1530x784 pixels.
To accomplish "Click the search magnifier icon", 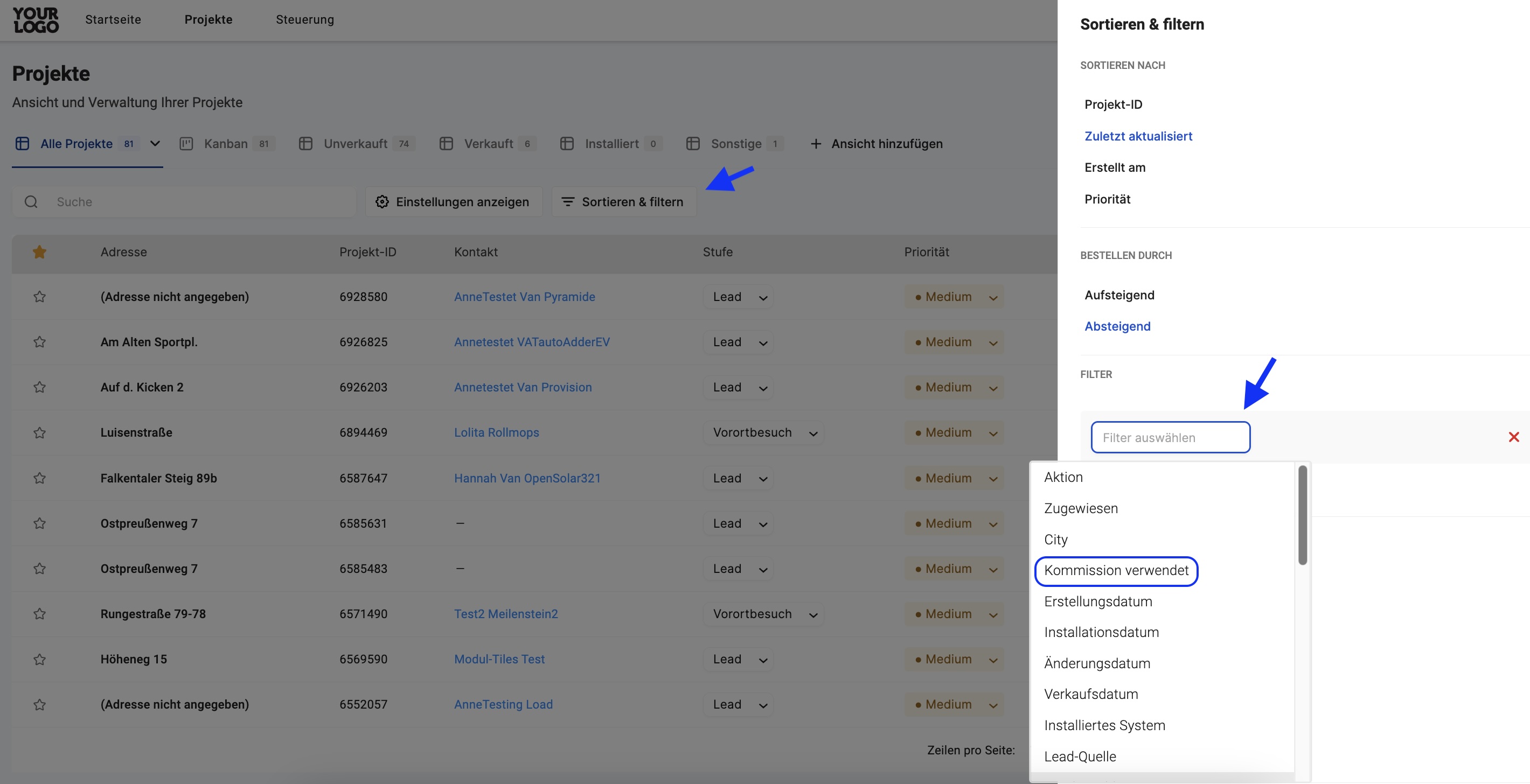I will [31, 202].
